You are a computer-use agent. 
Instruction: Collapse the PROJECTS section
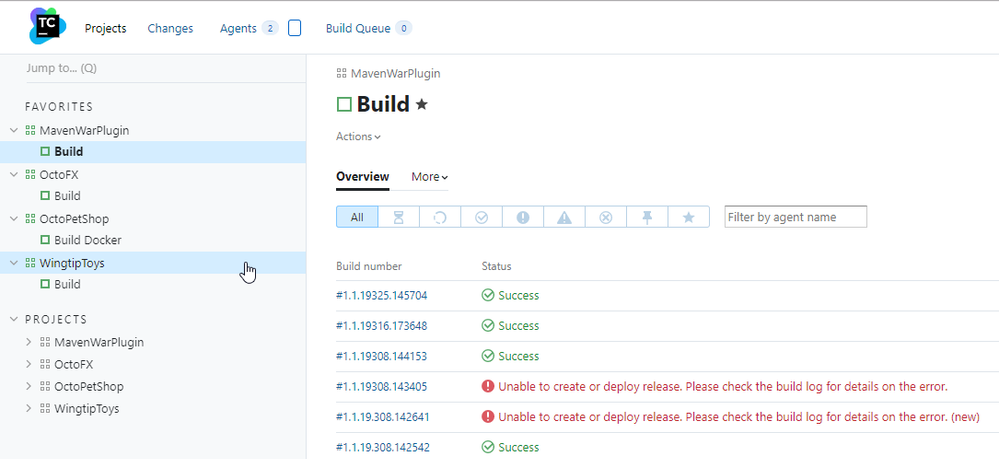coord(14,319)
